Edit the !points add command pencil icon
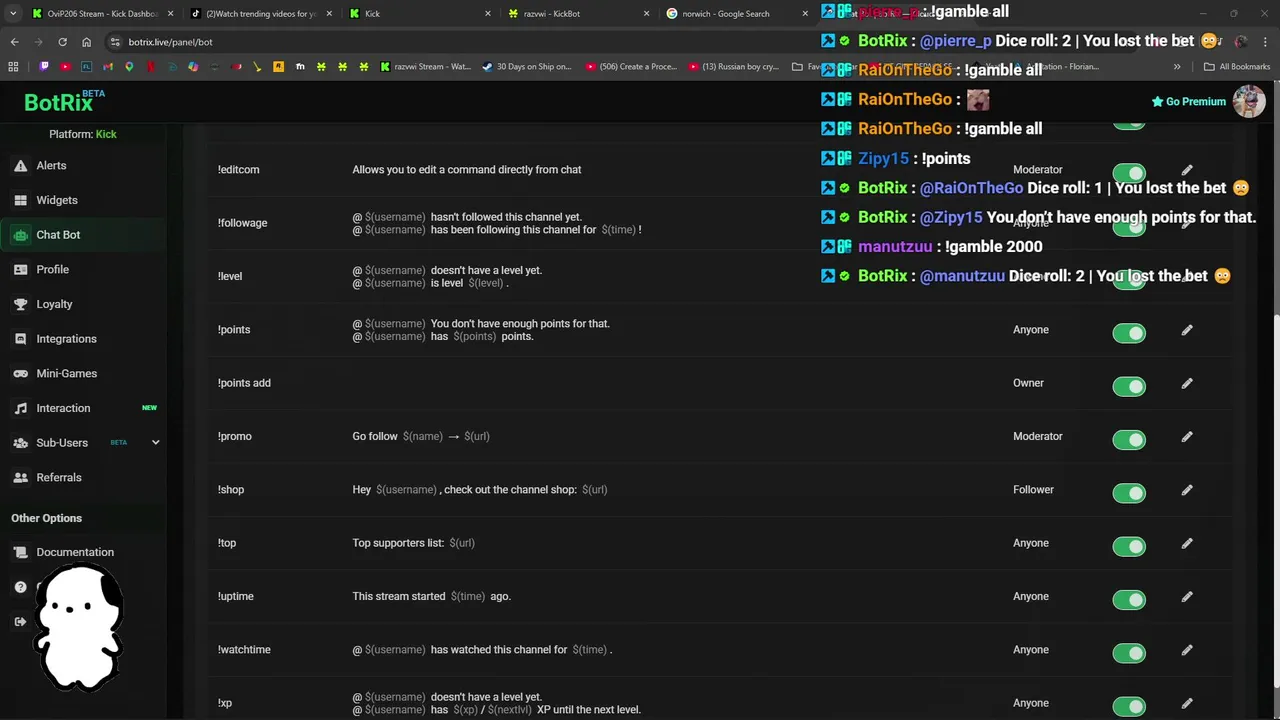The width and height of the screenshot is (1280, 720). point(1187,383)
